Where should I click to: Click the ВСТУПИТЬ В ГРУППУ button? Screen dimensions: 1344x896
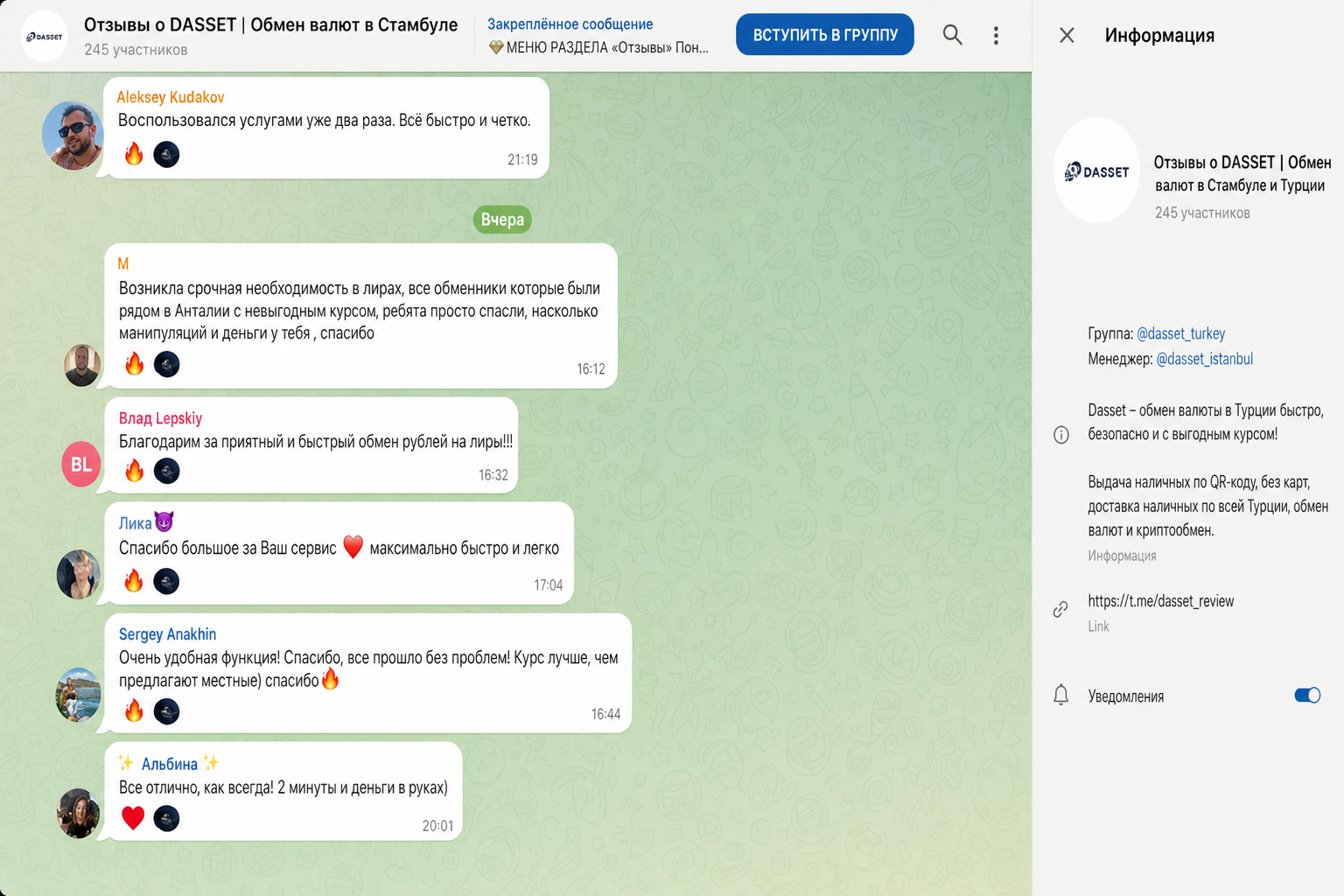825,34
